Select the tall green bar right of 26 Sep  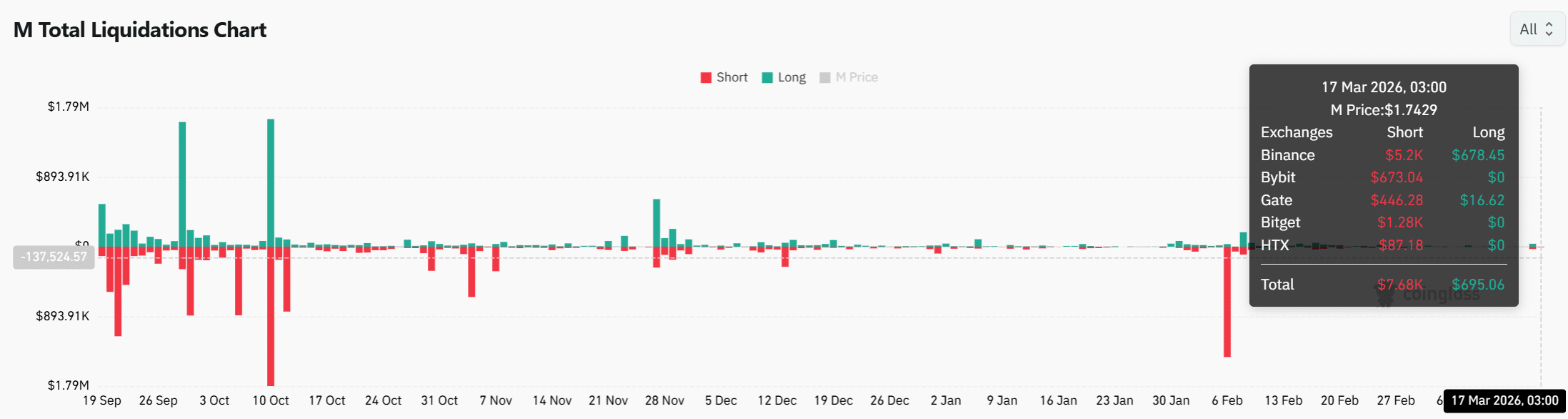pos(182,184)
